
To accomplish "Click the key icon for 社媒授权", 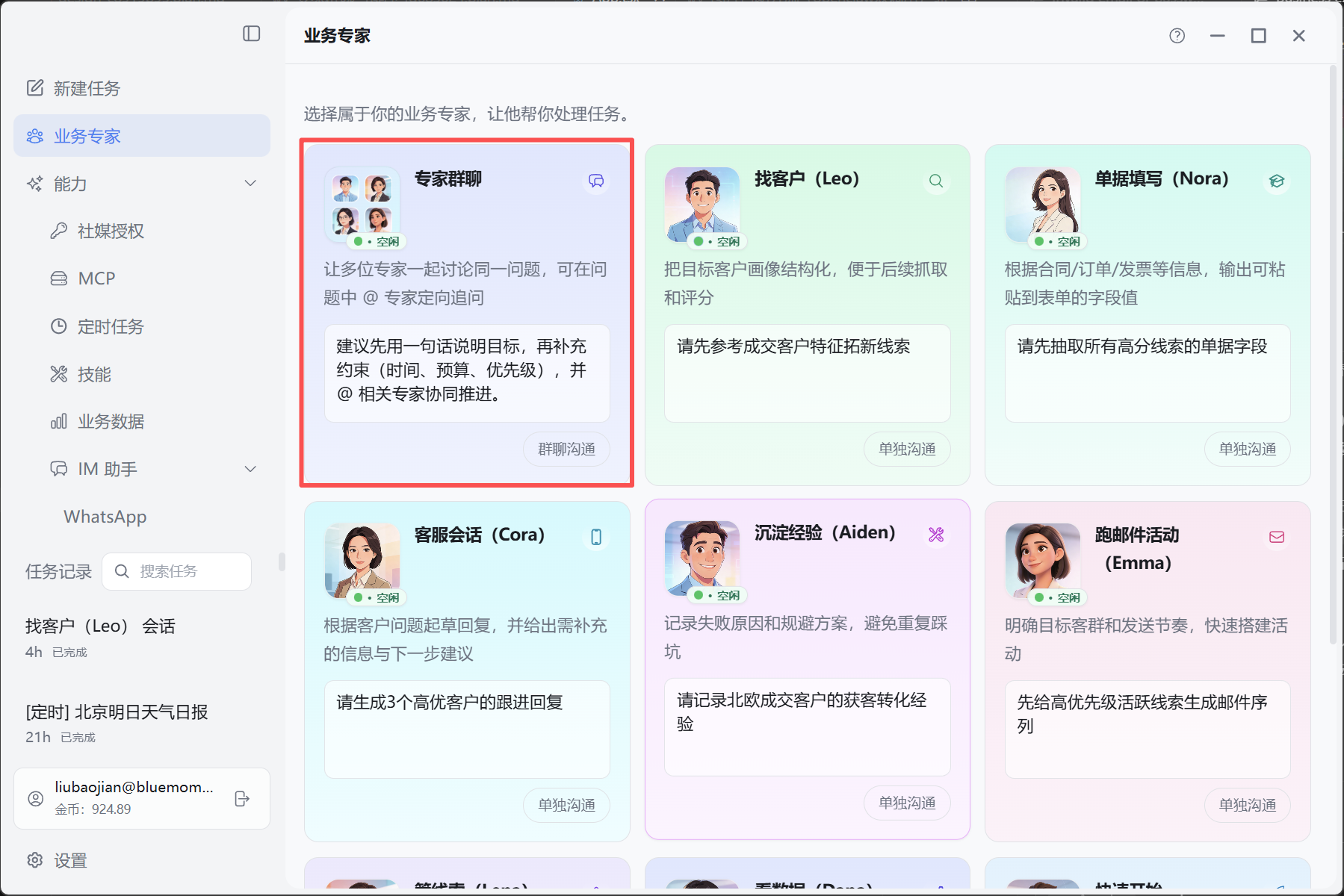I will point(59,231).
